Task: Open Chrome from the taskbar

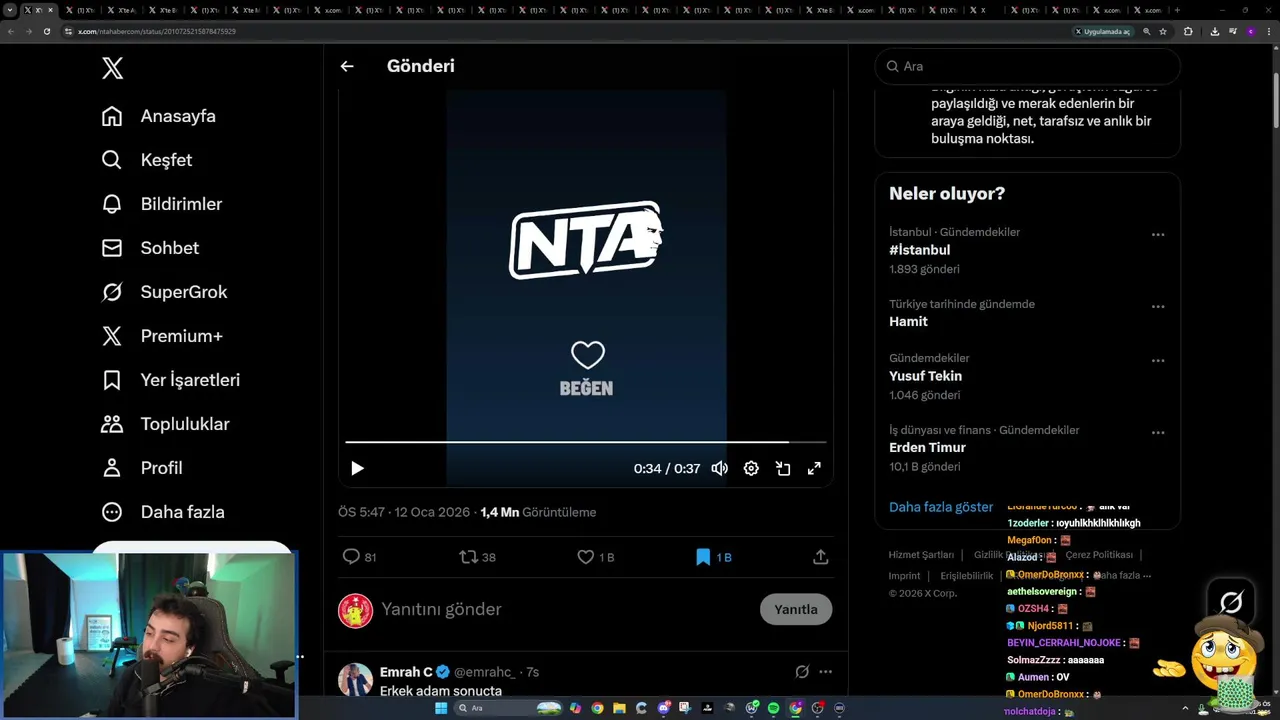Action: click(x=597, y=708)
